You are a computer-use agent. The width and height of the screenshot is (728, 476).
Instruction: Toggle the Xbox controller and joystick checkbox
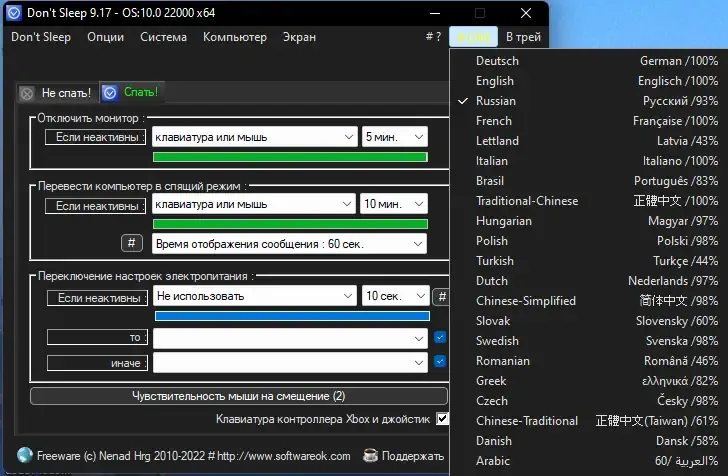pos(442,418)
